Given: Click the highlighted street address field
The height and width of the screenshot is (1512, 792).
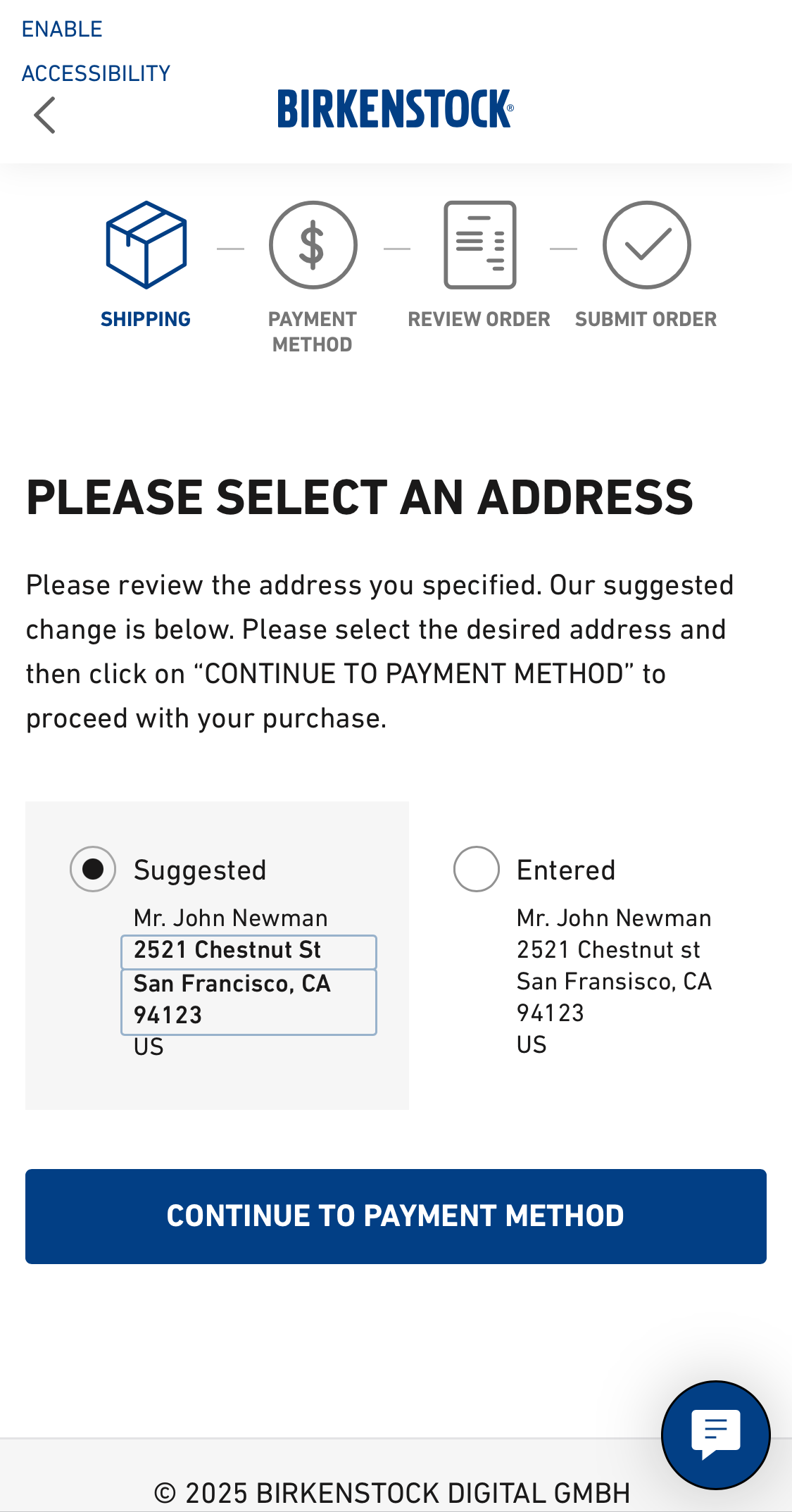Looking at the screenshot, I should (249, 951).
